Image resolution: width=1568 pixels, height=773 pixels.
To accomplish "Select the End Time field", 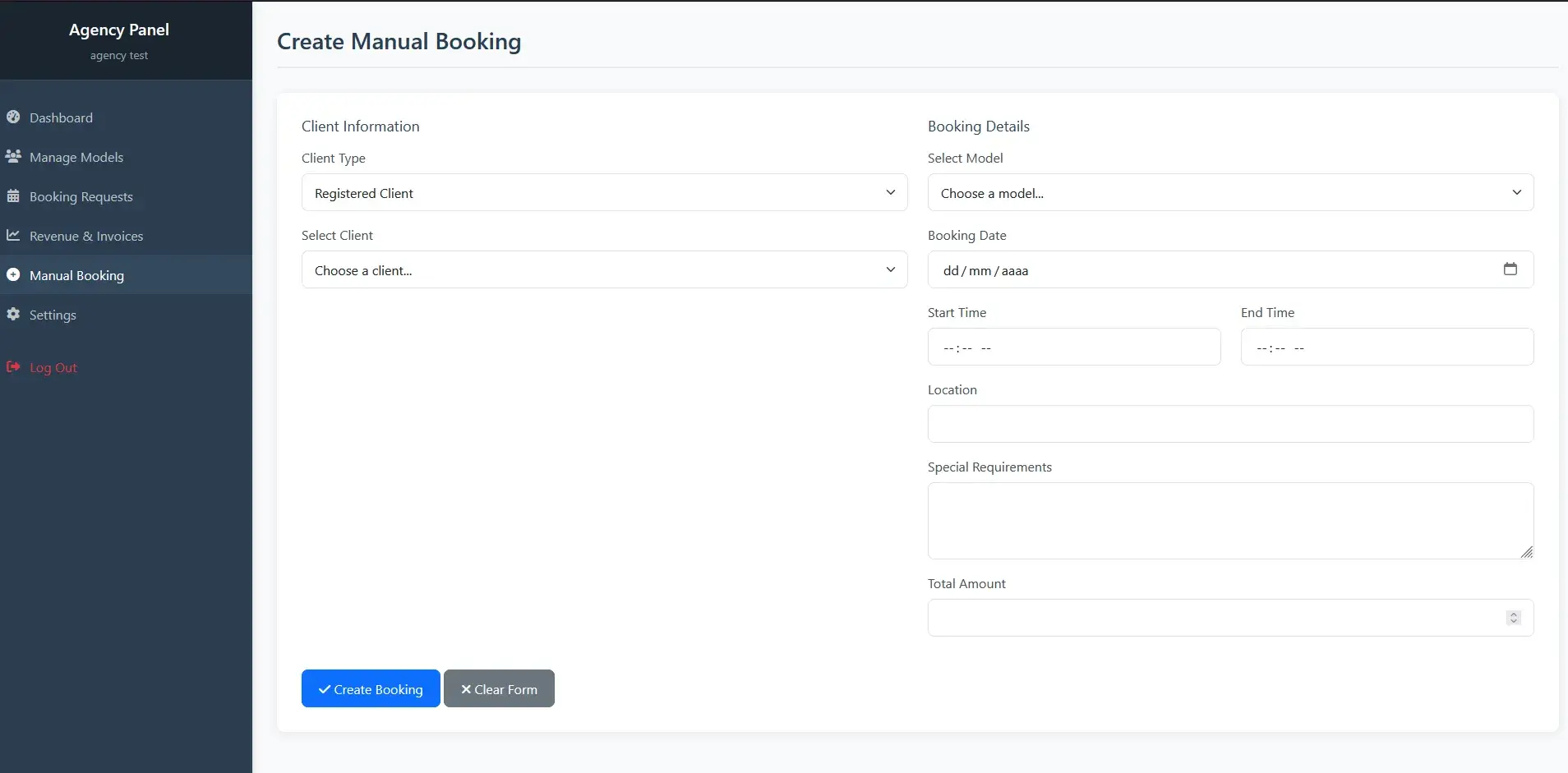I will (x=1386, y=347).
